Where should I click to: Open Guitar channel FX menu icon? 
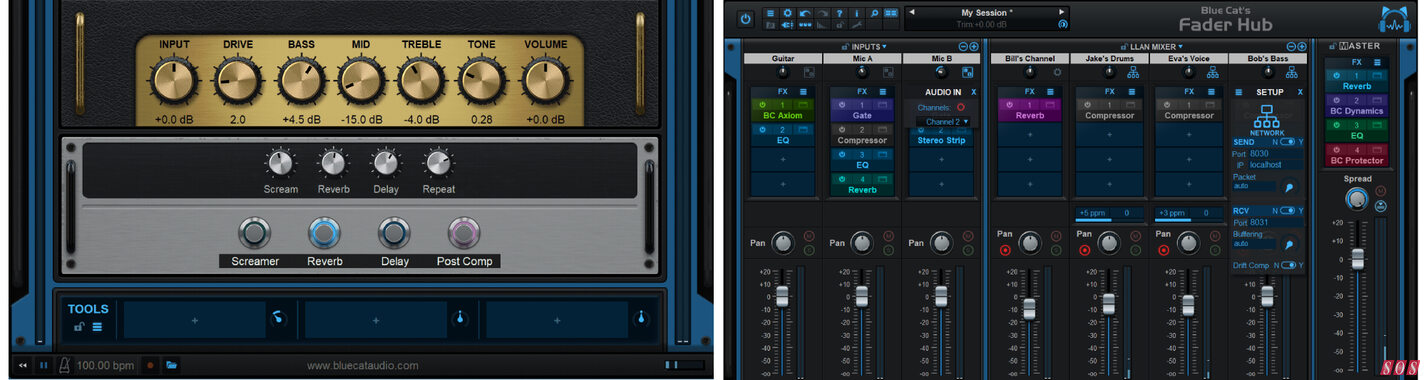(802, 91)
